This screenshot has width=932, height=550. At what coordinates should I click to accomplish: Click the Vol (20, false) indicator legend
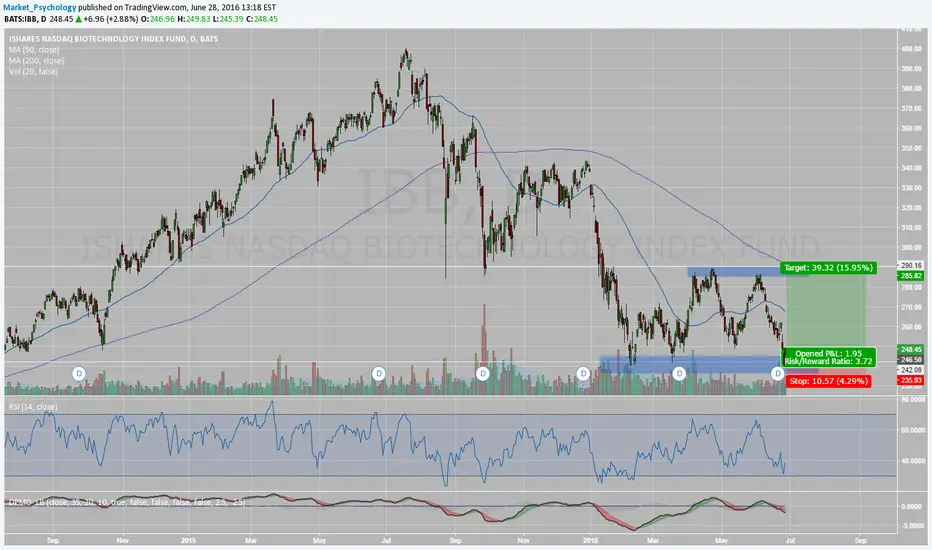tap(33, 71)
